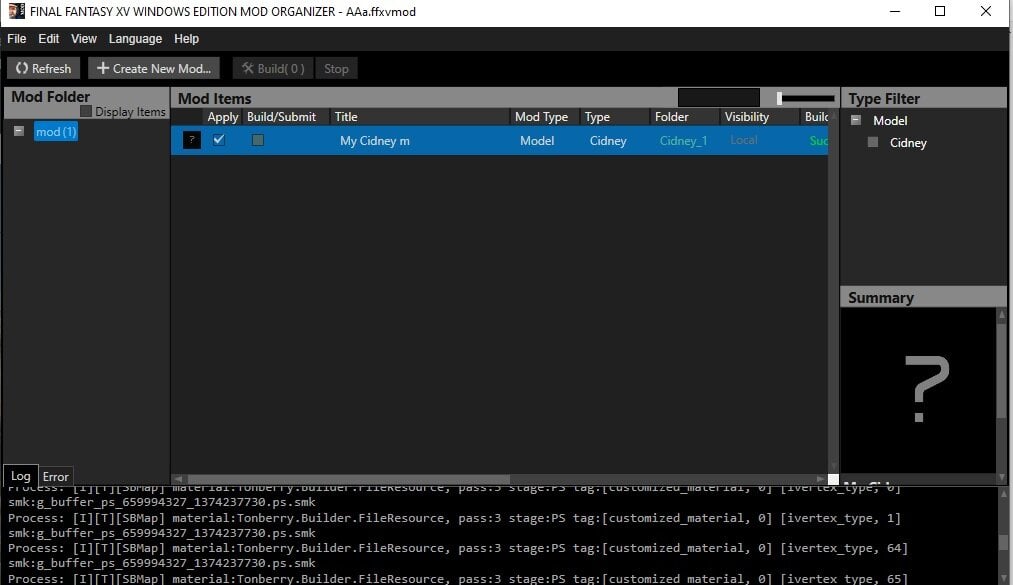Click the Local visibility cell

click(744, 140)
